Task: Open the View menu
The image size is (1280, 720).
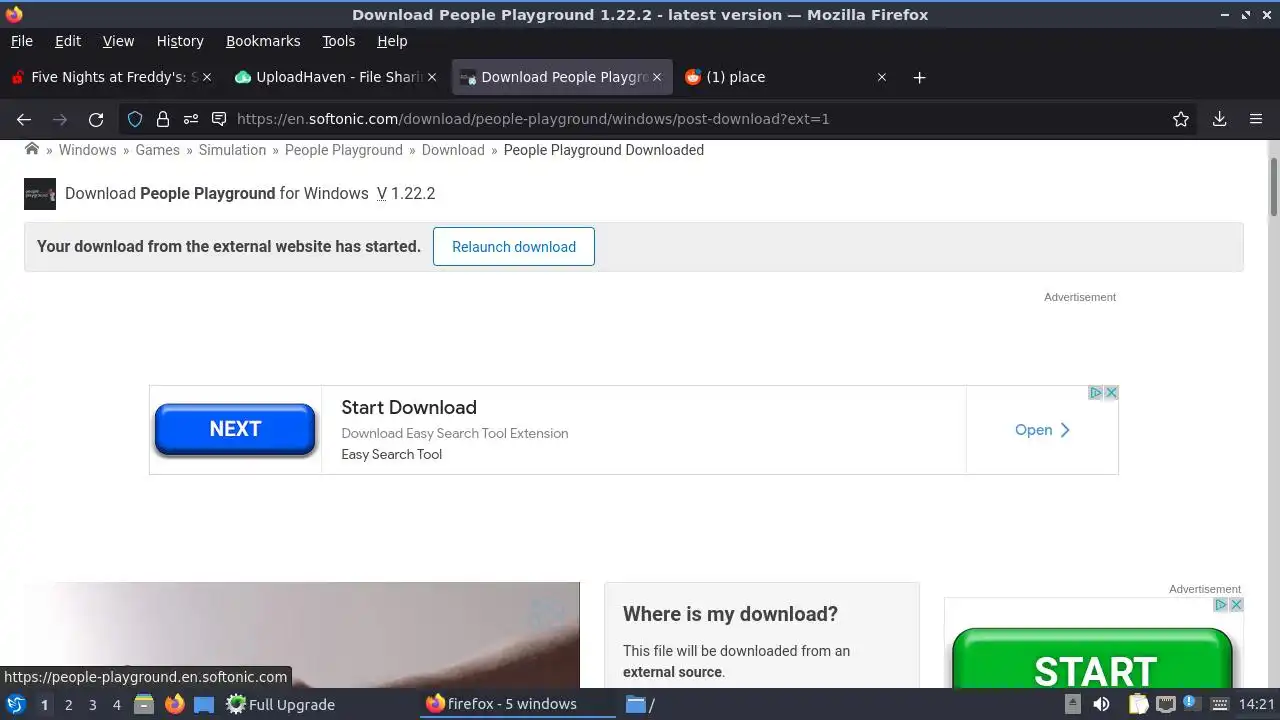Action: [x=118, y=41]
